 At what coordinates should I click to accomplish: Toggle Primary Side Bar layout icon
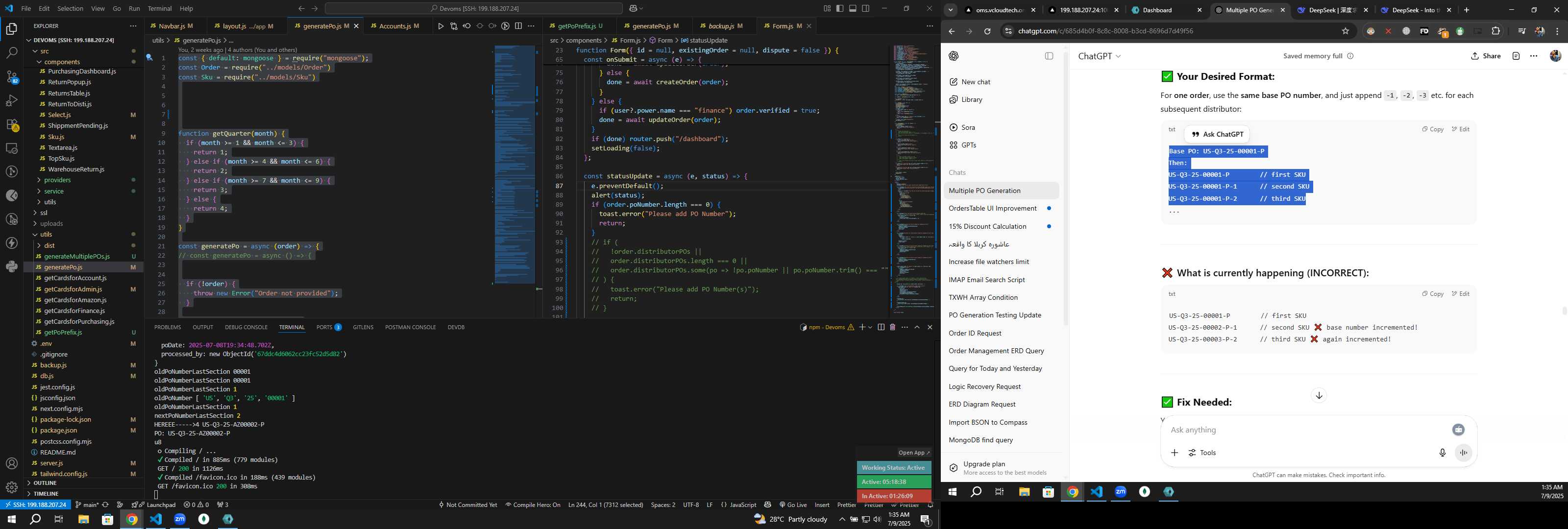coord(840,8)
